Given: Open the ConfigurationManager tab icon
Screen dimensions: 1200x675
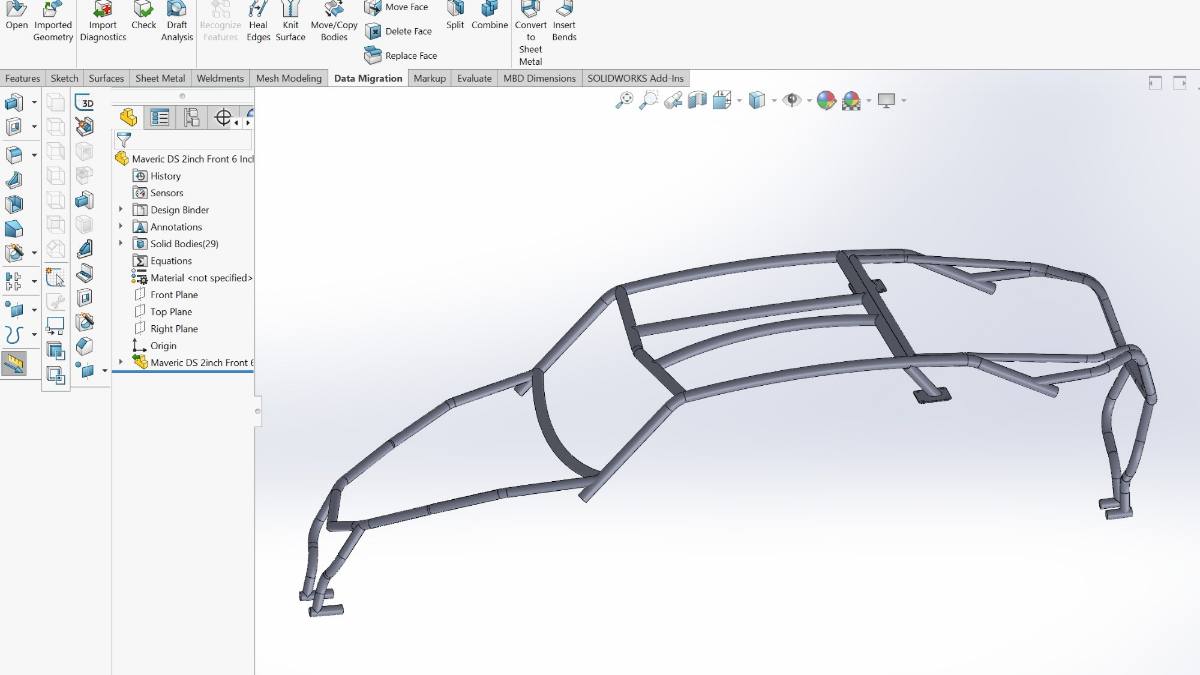Looking at the screenshot, I should pos(192,117).
